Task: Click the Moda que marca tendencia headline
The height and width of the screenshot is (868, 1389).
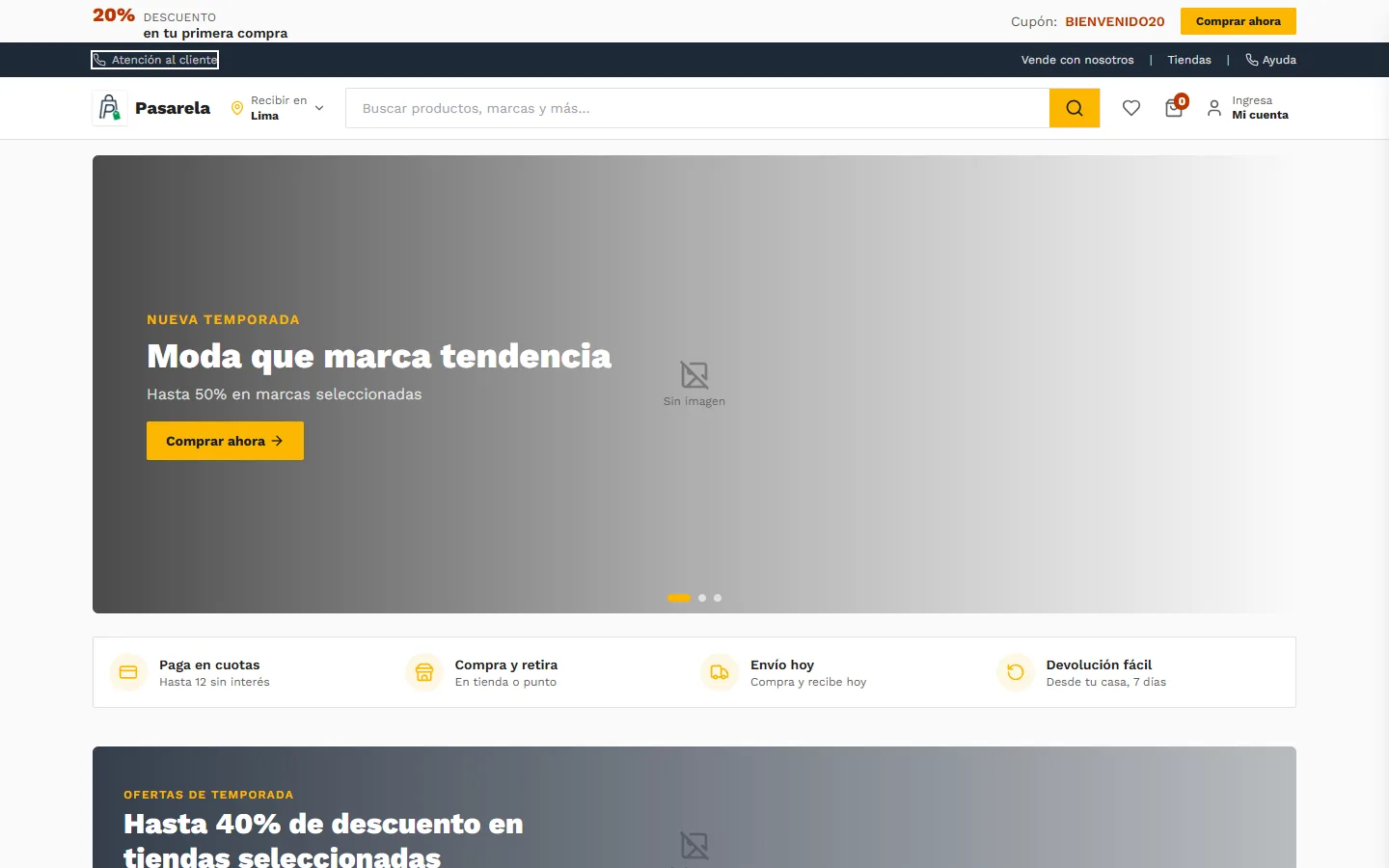Action: point(379,357)
